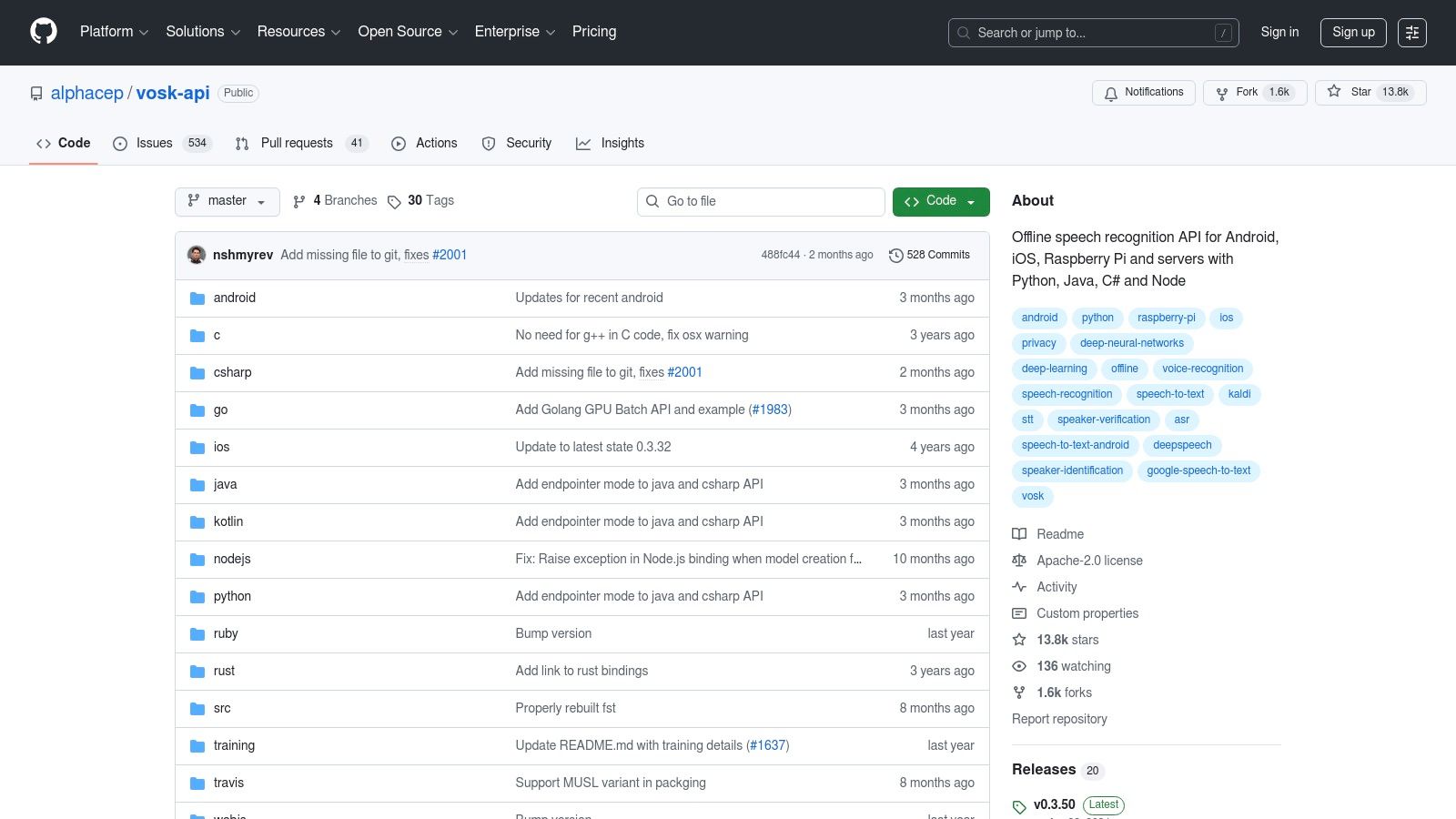Select the Actions play-circle icon
Image resolution: width=1456 pixels, height=819 pixels.
coord(398,144)
